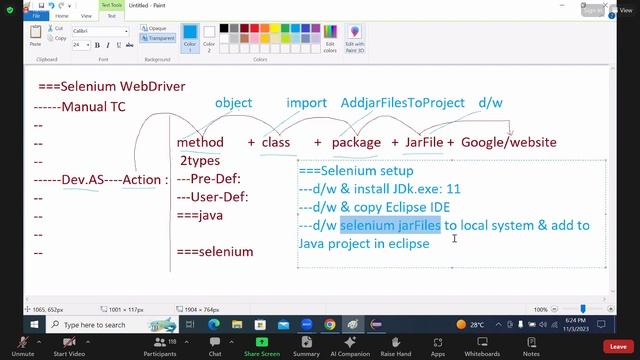
Task: Click the Task View button on taskbar
Action: (190, 324)
